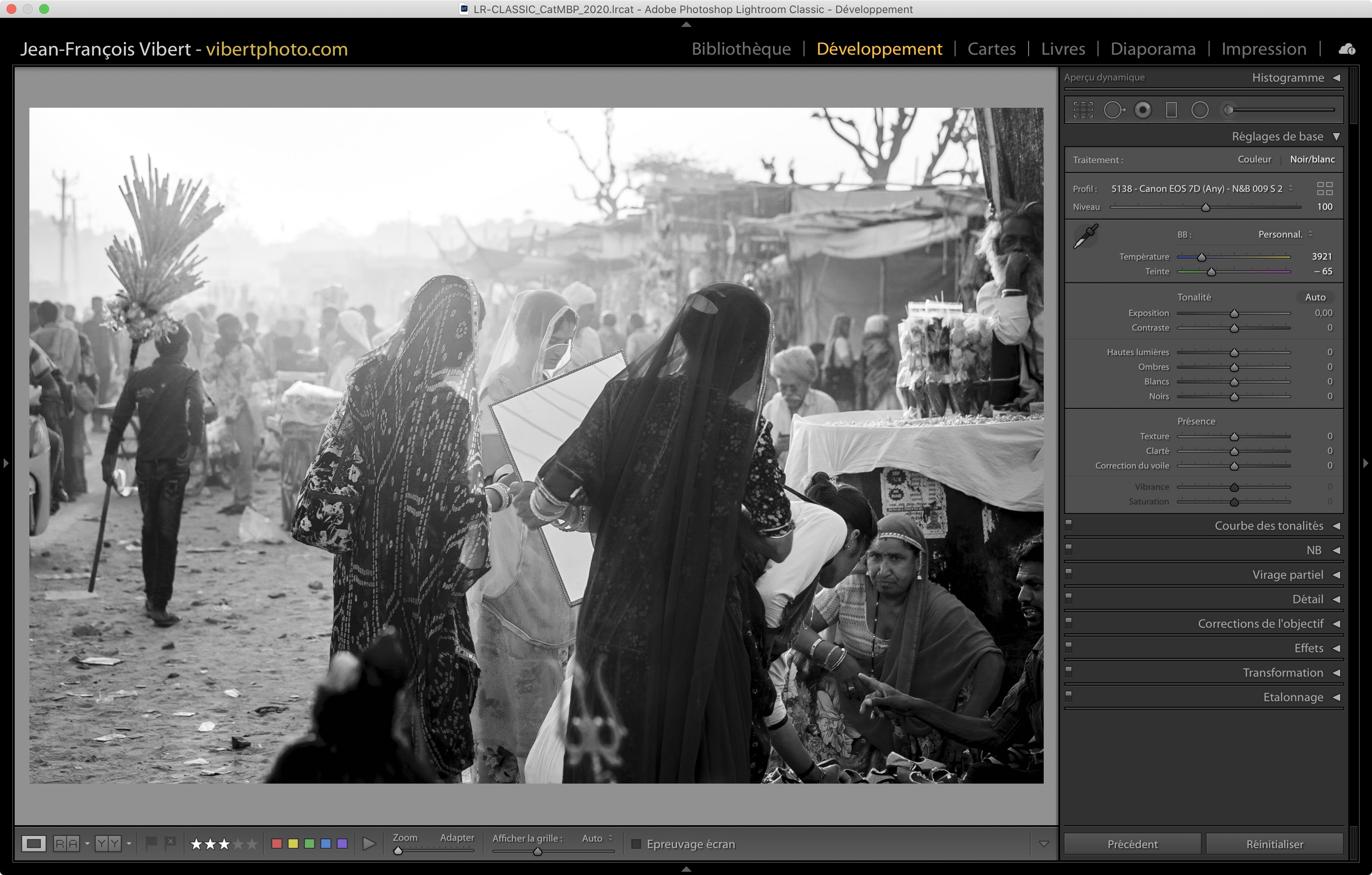This screenshot has width=1372, height=875.
Task: Select the Crop overlay tool
Action: (x=1083, y=110)
